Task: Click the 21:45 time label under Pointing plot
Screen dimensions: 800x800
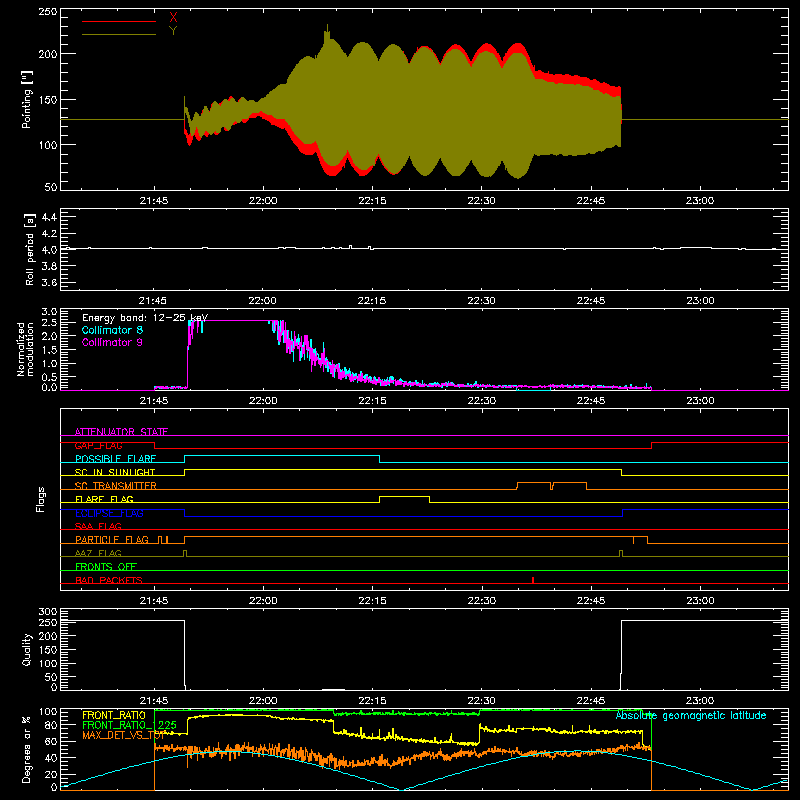Action: [154, 201]
